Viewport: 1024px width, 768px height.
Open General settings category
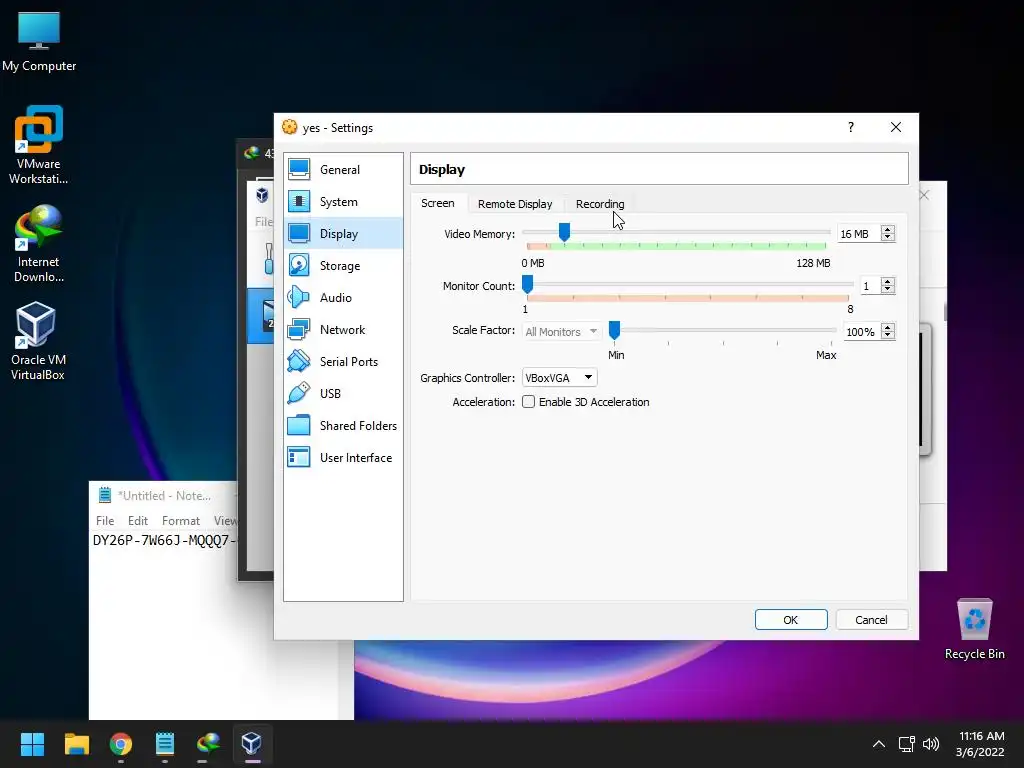coord(343,170)
